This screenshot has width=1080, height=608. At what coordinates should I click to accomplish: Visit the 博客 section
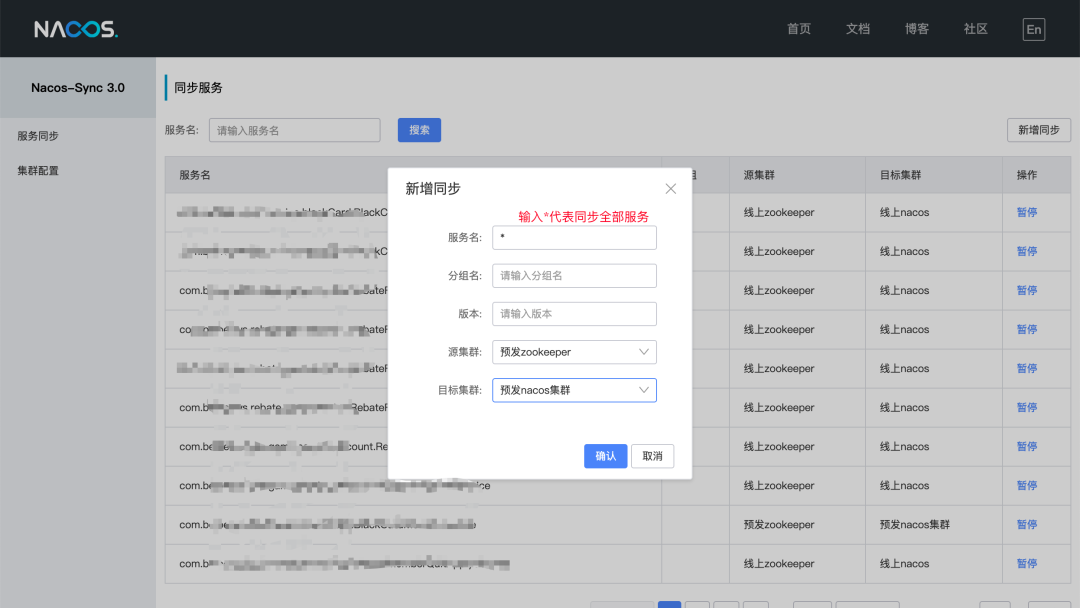pyautogui.click(x=916, y=28)
